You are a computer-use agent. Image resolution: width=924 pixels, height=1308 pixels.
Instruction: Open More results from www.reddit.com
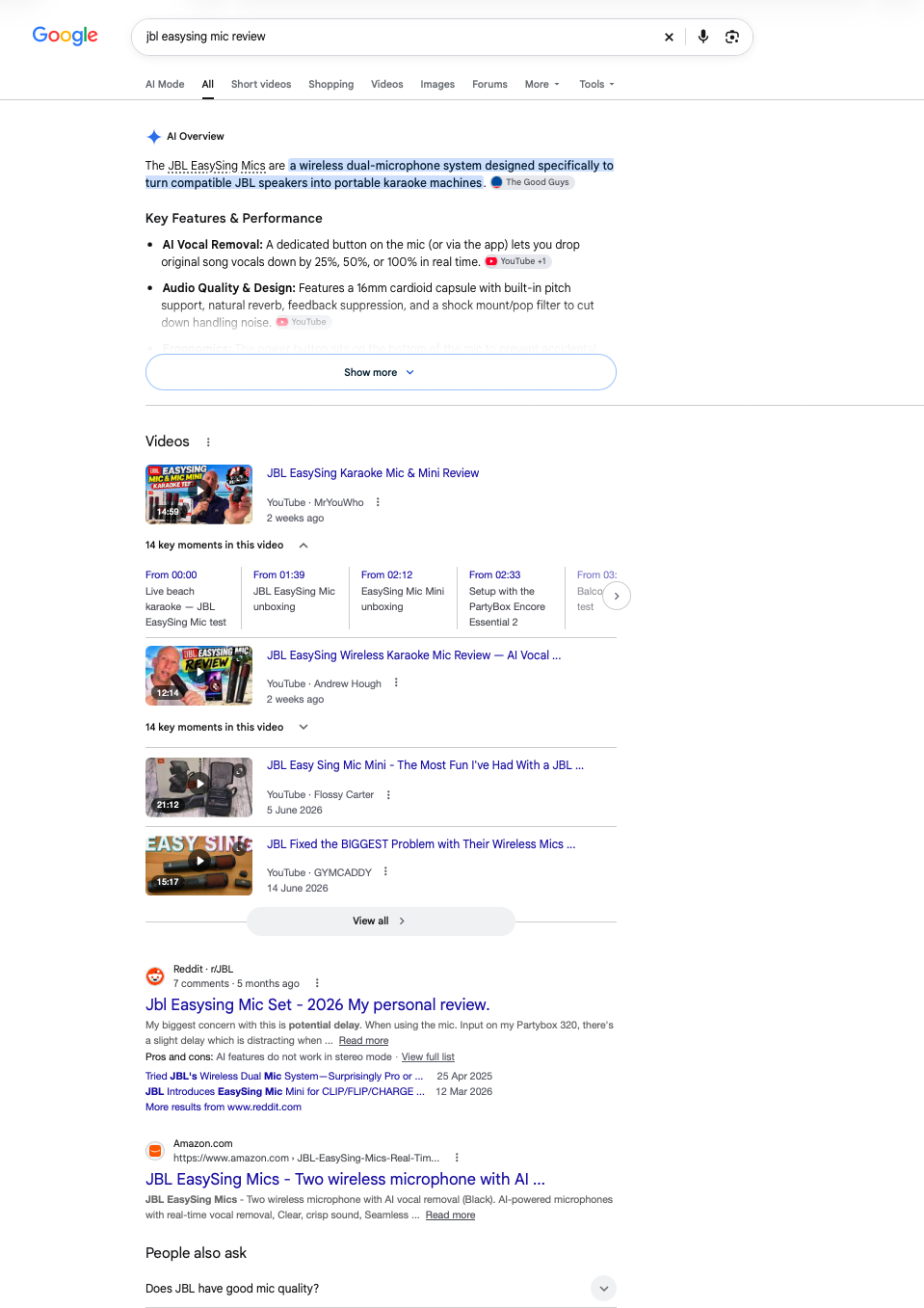click(x=224, y=1108)
